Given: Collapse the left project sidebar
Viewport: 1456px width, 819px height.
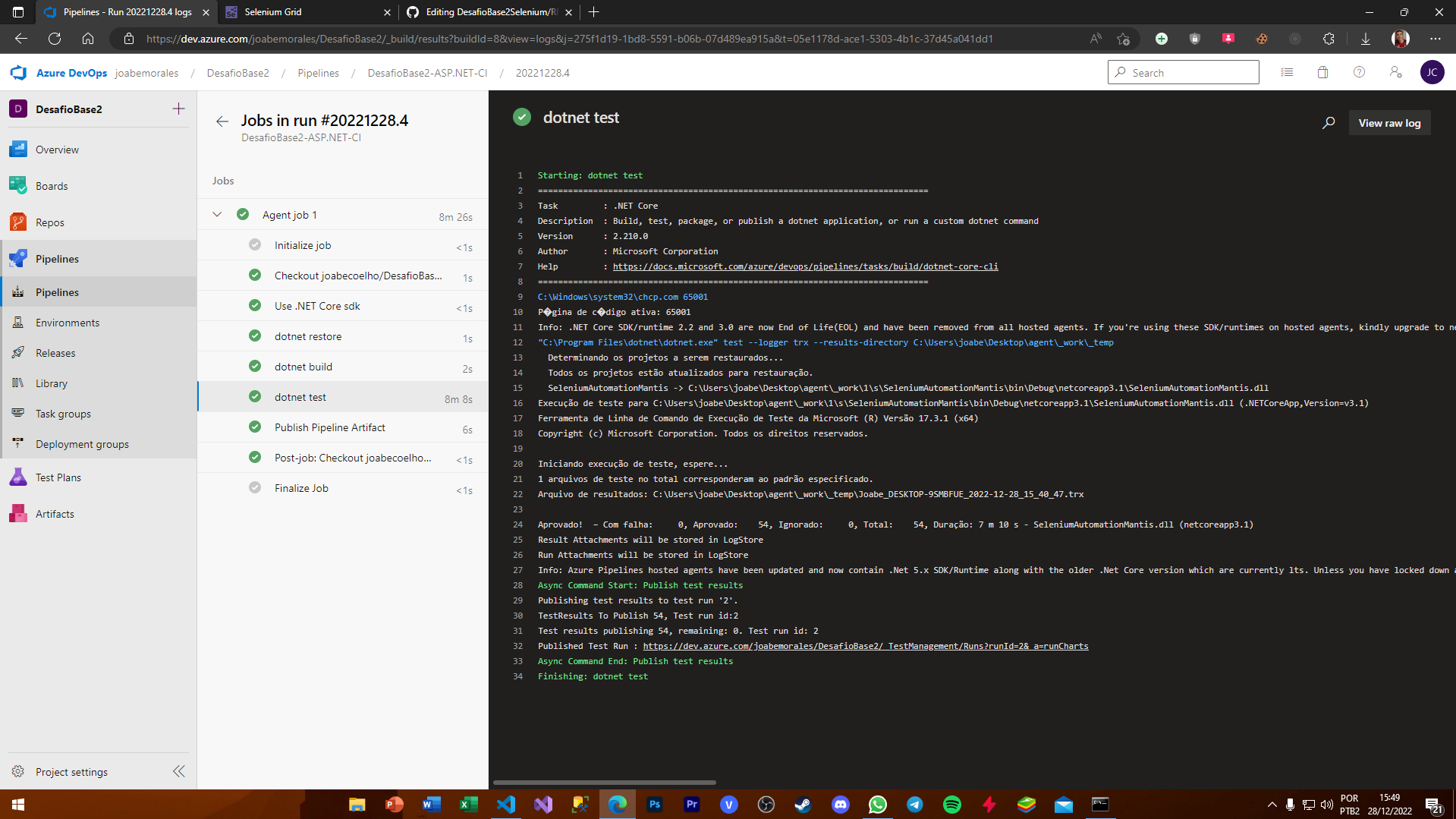Looking at the screenshot, I should pyautogui.click(x=179, y=771).
